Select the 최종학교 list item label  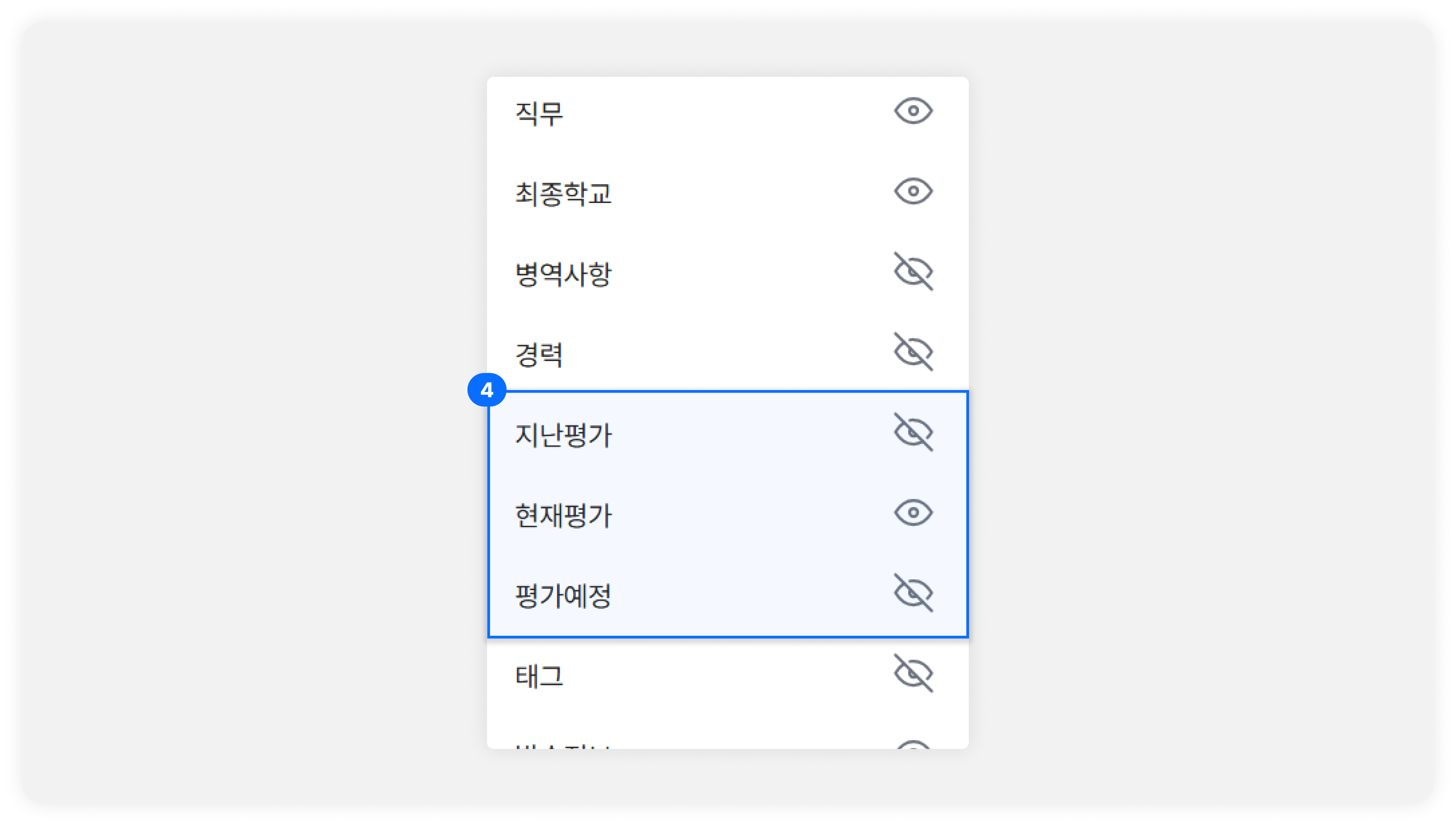pyautogui.click(x=563, y=194)
